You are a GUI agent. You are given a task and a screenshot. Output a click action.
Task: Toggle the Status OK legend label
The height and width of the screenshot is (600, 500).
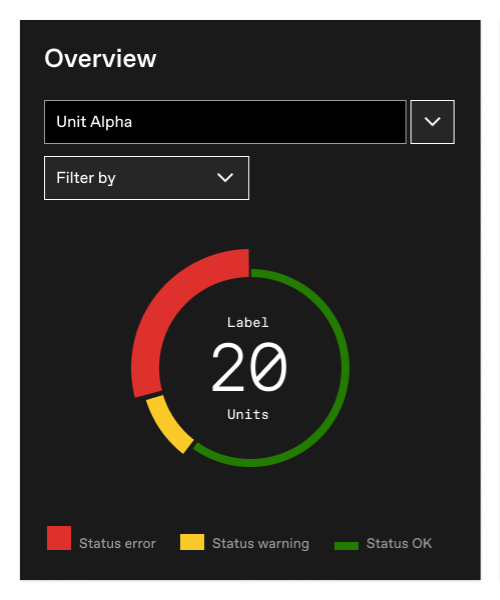(399, 543)
